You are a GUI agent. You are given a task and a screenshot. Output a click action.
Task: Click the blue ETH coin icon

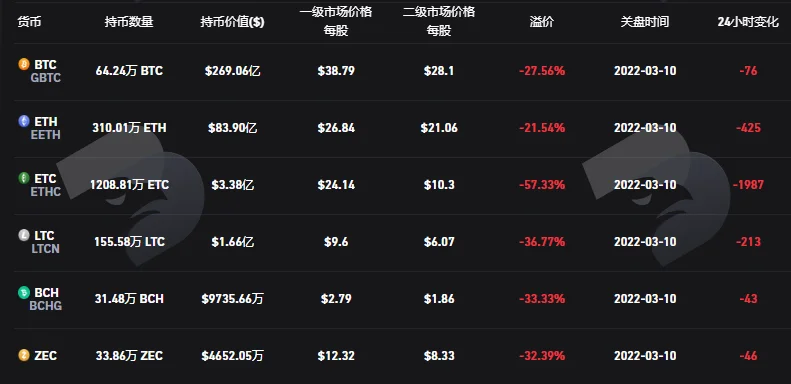[24, 121]
